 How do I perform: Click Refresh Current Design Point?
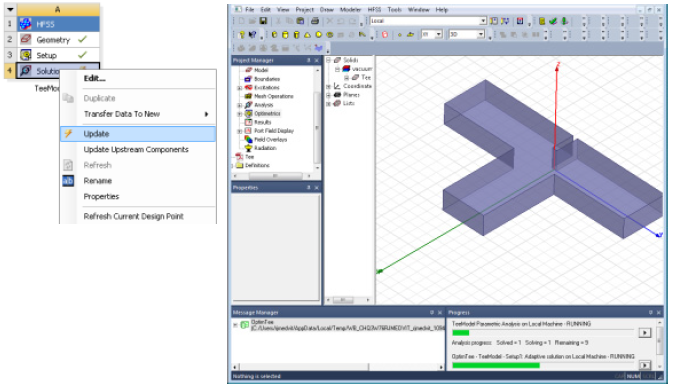(133, 216)
